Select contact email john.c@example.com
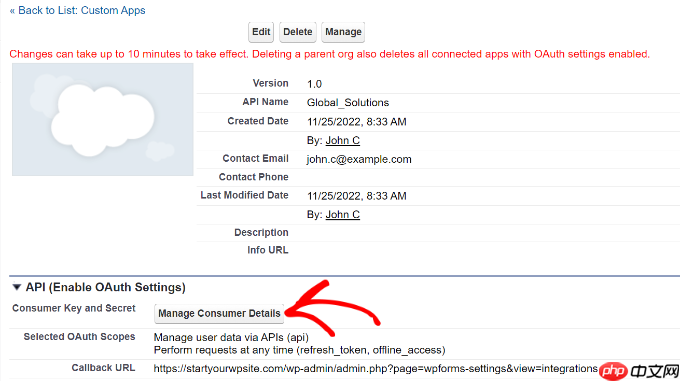The image size is (680, 381). click(359, 159)
